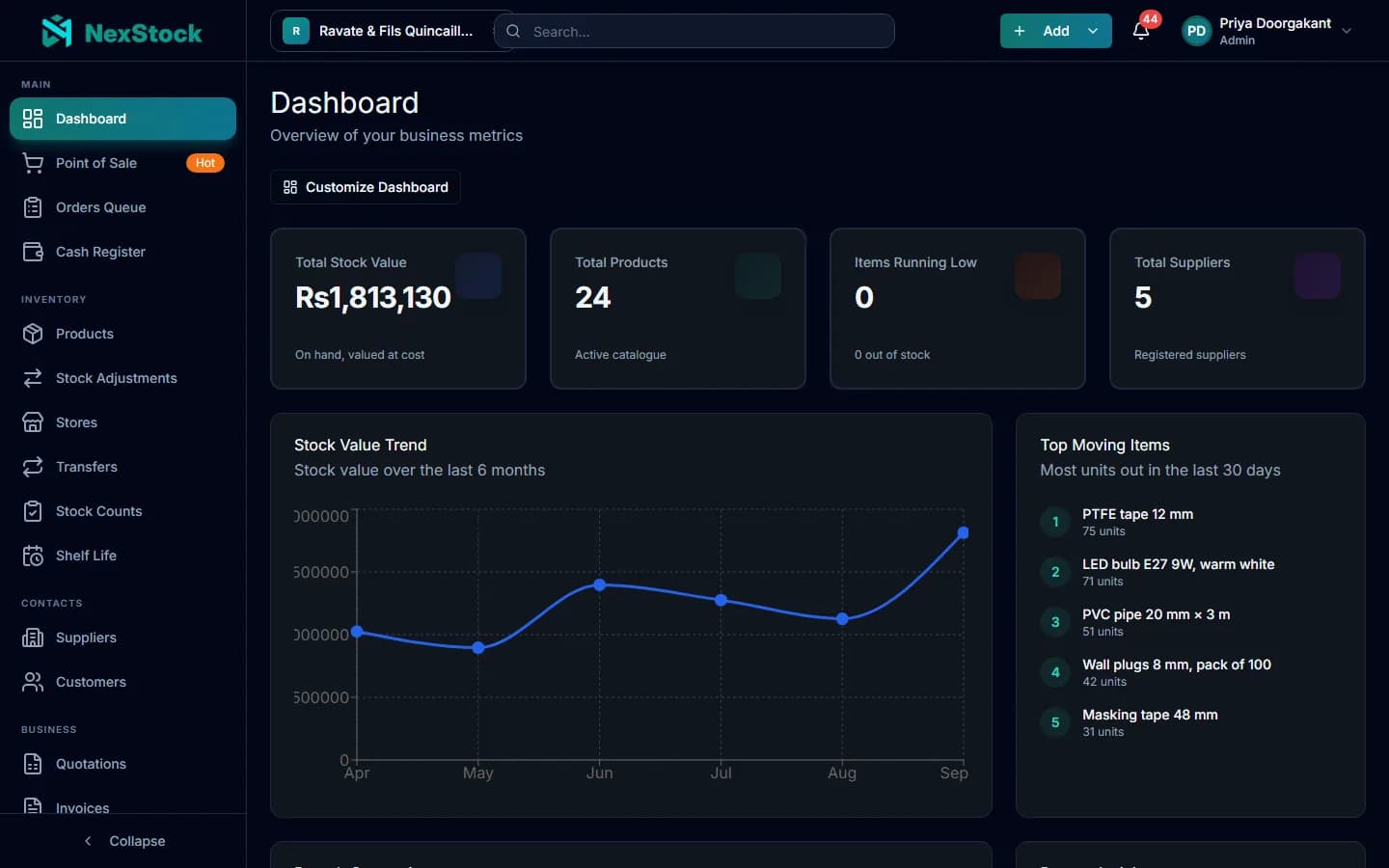Click the Cash Register wallet icon
Screen dimensions: 1389x868
[x=33, y=252]
